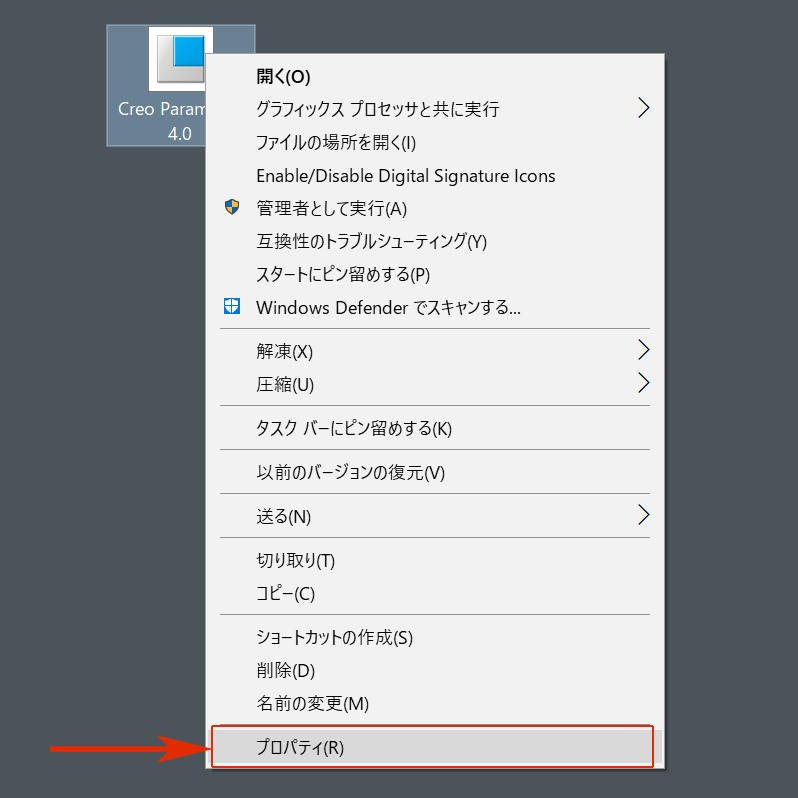798x798 pixels.
Task: Expand the 送る(N) submenu arrow
Action: pos(643,515)
